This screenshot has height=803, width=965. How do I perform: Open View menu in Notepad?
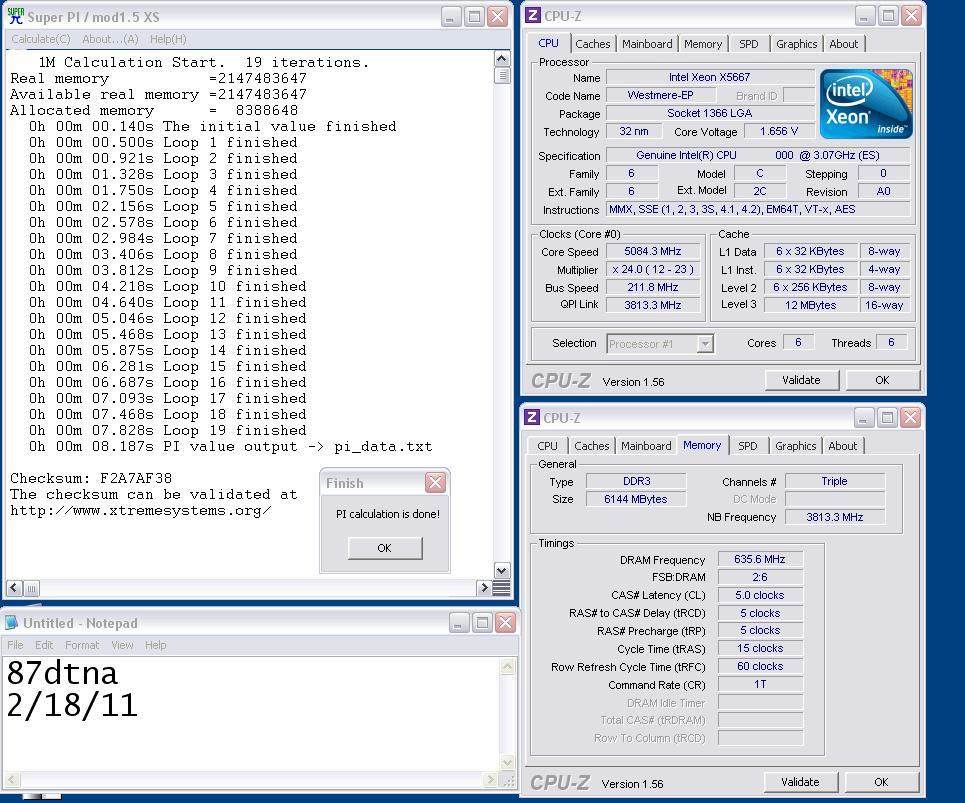122,645
